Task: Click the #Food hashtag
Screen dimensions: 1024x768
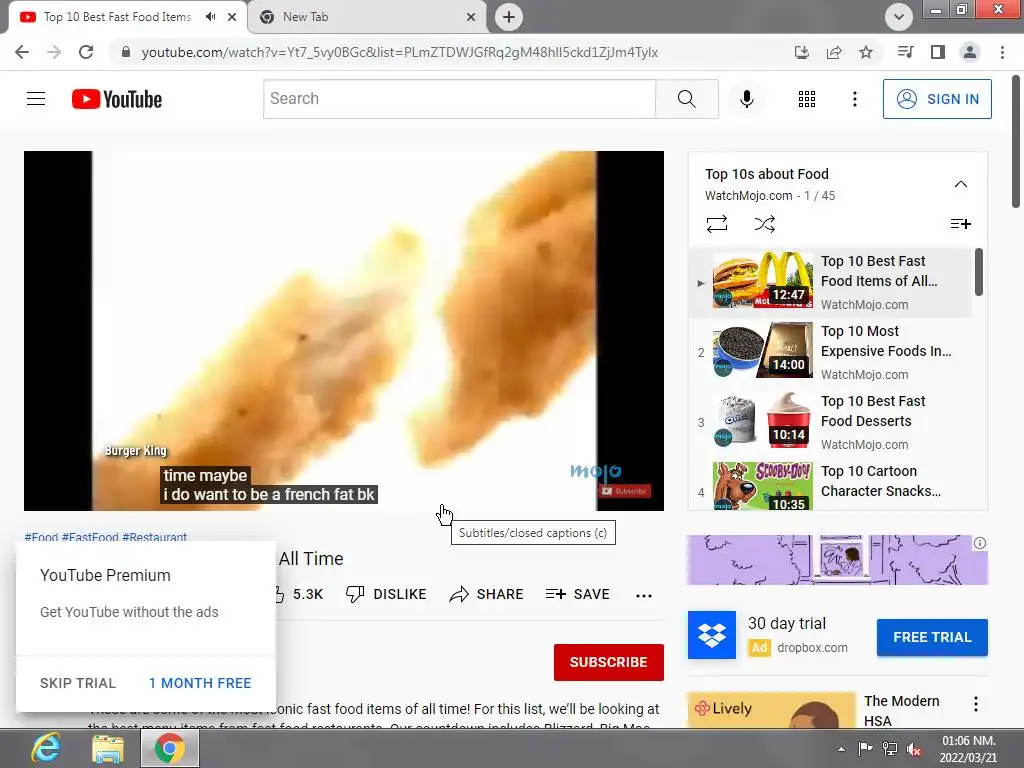Action: click(41, 537)
